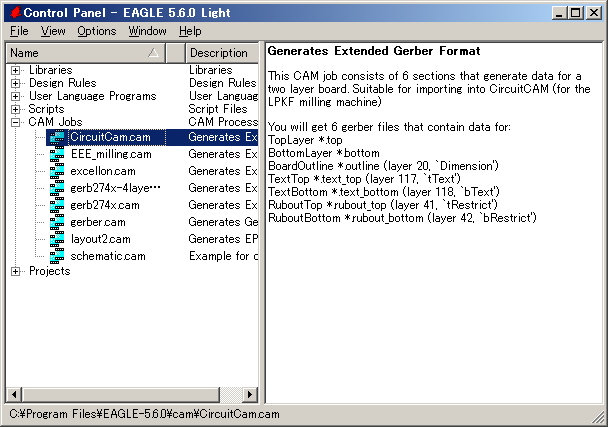The width and height of the screenshot is (608, 427).
Task: Select the Design Rules label
Action: (62, 83)
